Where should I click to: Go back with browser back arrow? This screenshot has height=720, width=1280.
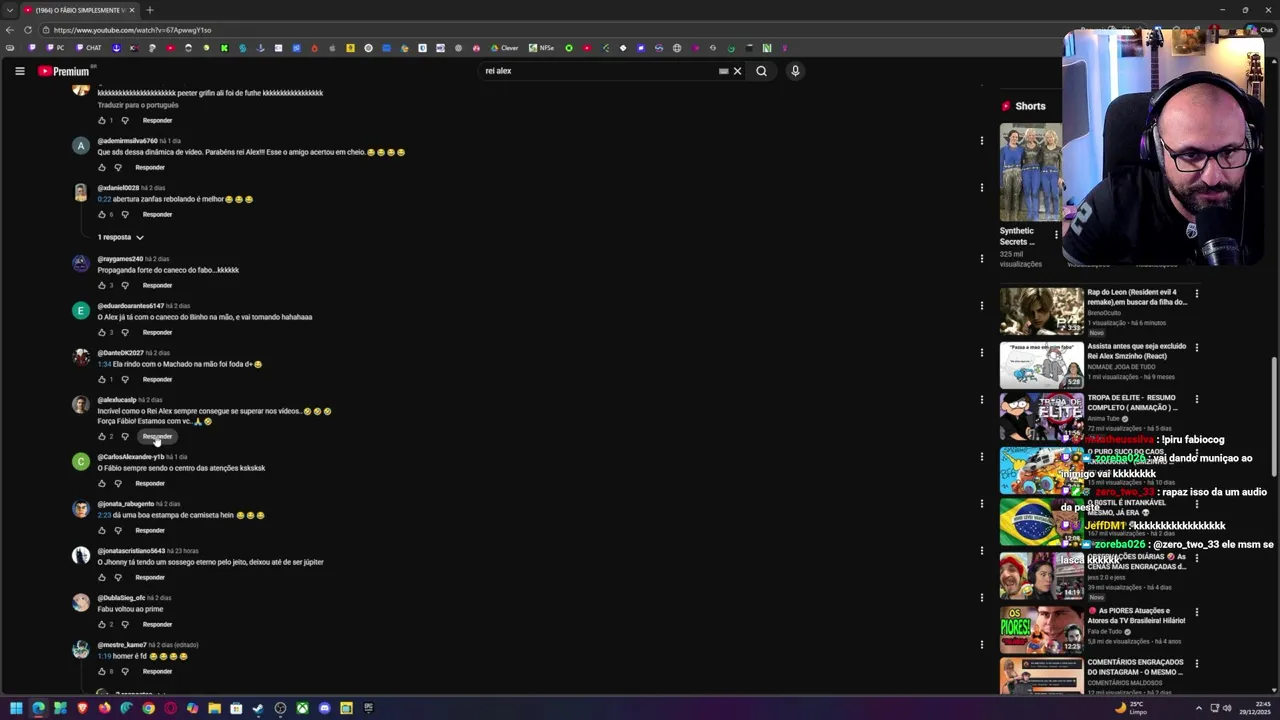point(9,30)
